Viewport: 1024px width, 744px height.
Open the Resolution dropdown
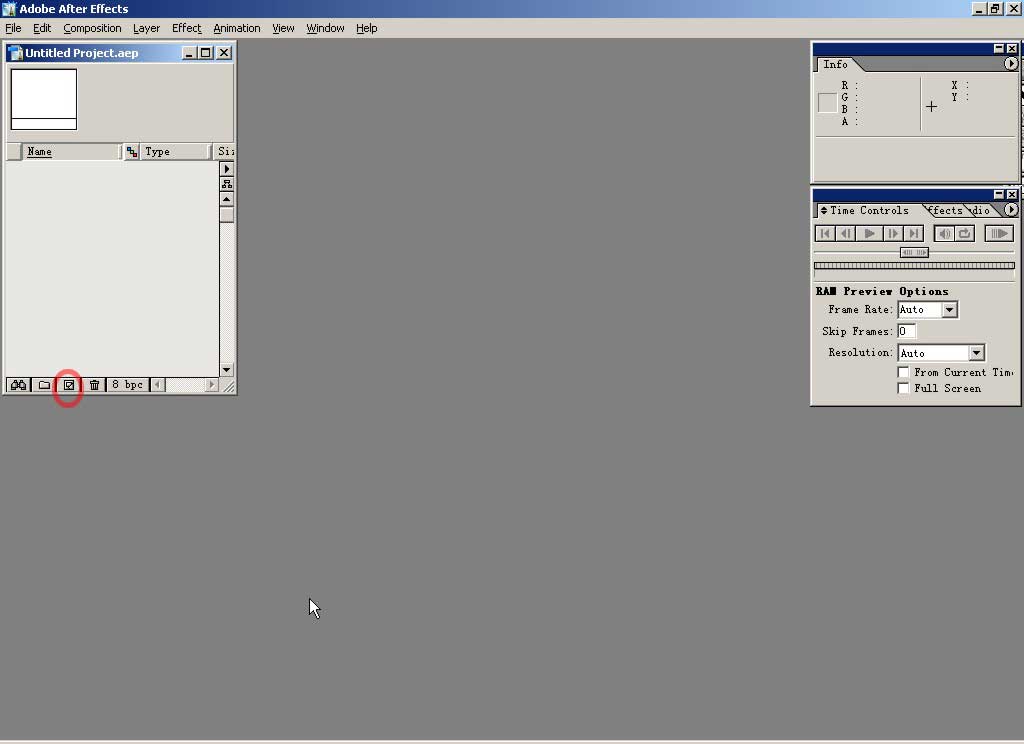(976, 353)
